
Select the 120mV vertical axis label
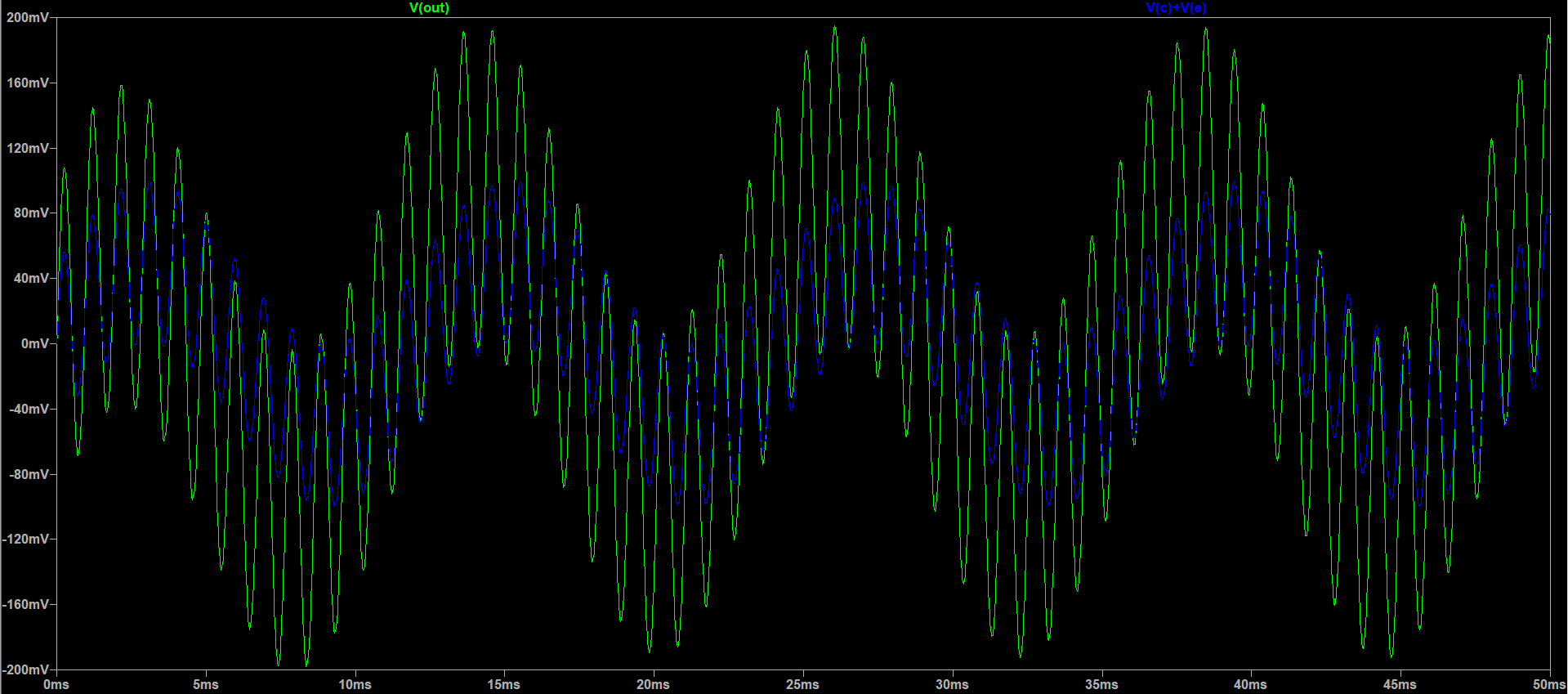(28, 148)
